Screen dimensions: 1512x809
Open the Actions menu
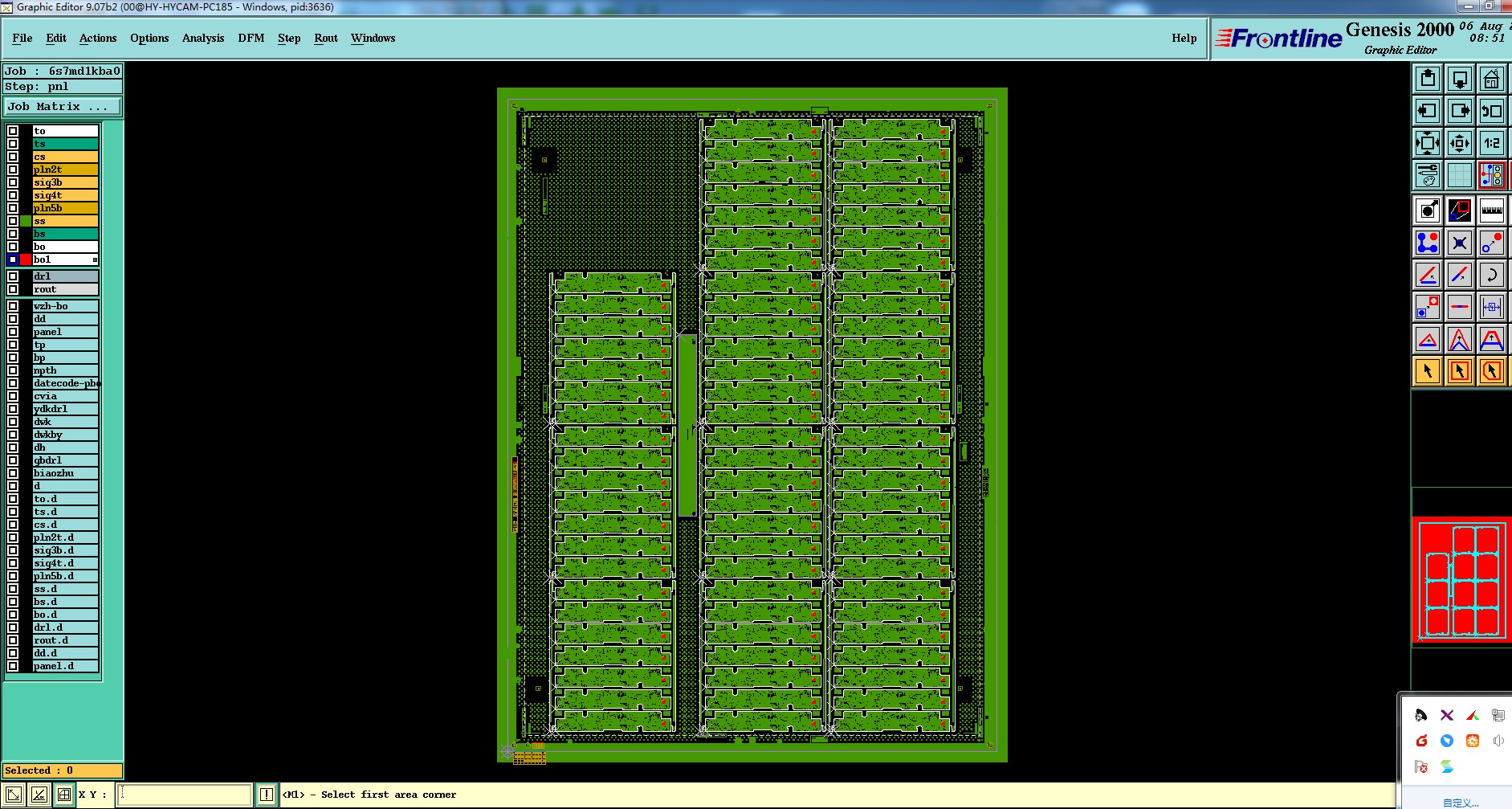click(98, 38)
